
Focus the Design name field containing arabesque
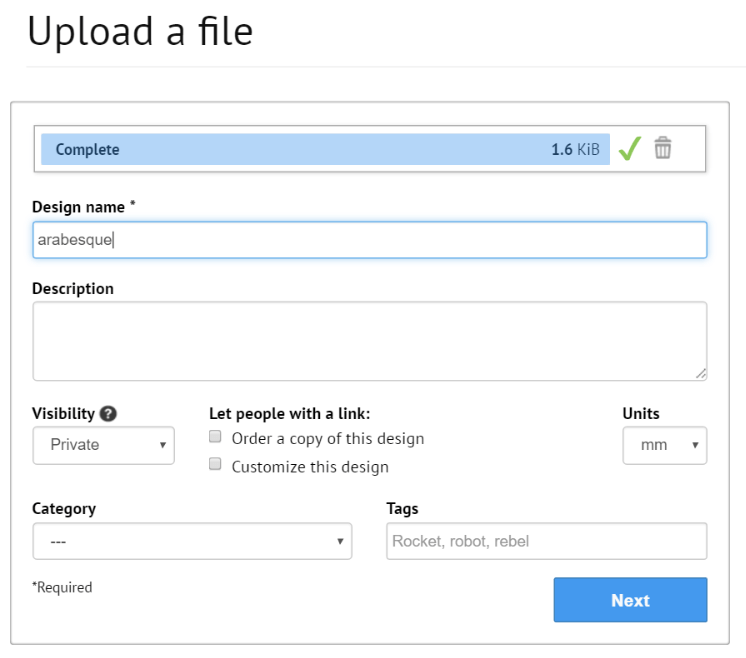370,240
